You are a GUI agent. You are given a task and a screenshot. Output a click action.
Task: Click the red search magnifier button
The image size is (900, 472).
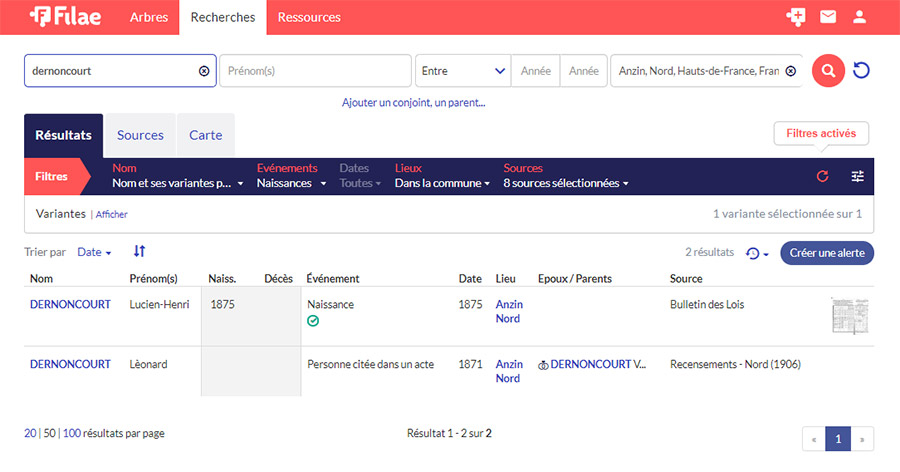(x=828, y=71)
